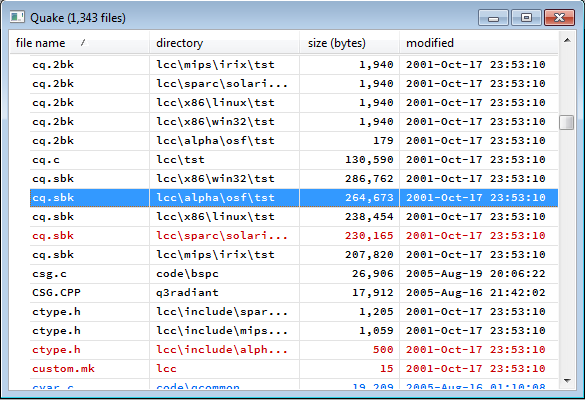Close the Quake window
This screenshot has width=585, height=400.
[559, 18]
